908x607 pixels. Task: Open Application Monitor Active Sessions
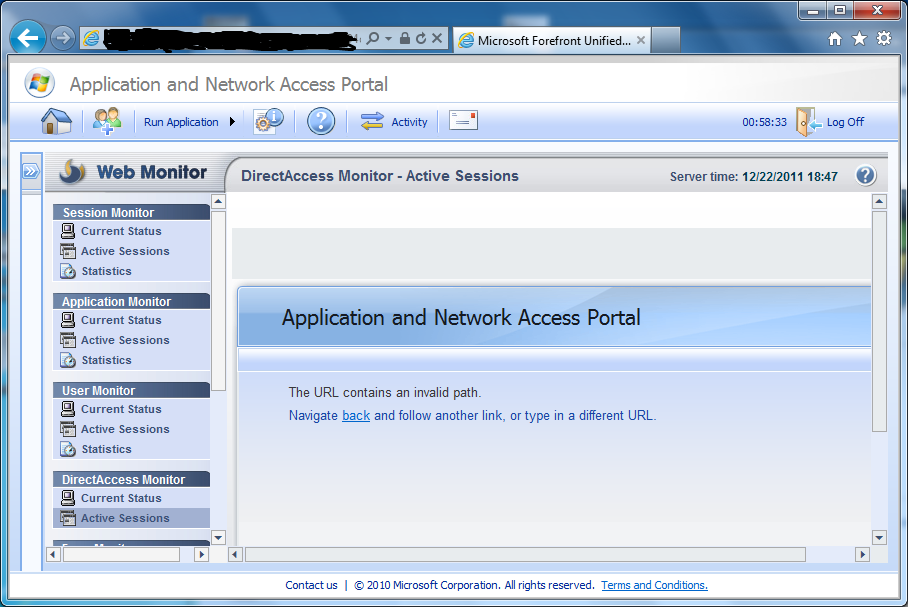125,341
